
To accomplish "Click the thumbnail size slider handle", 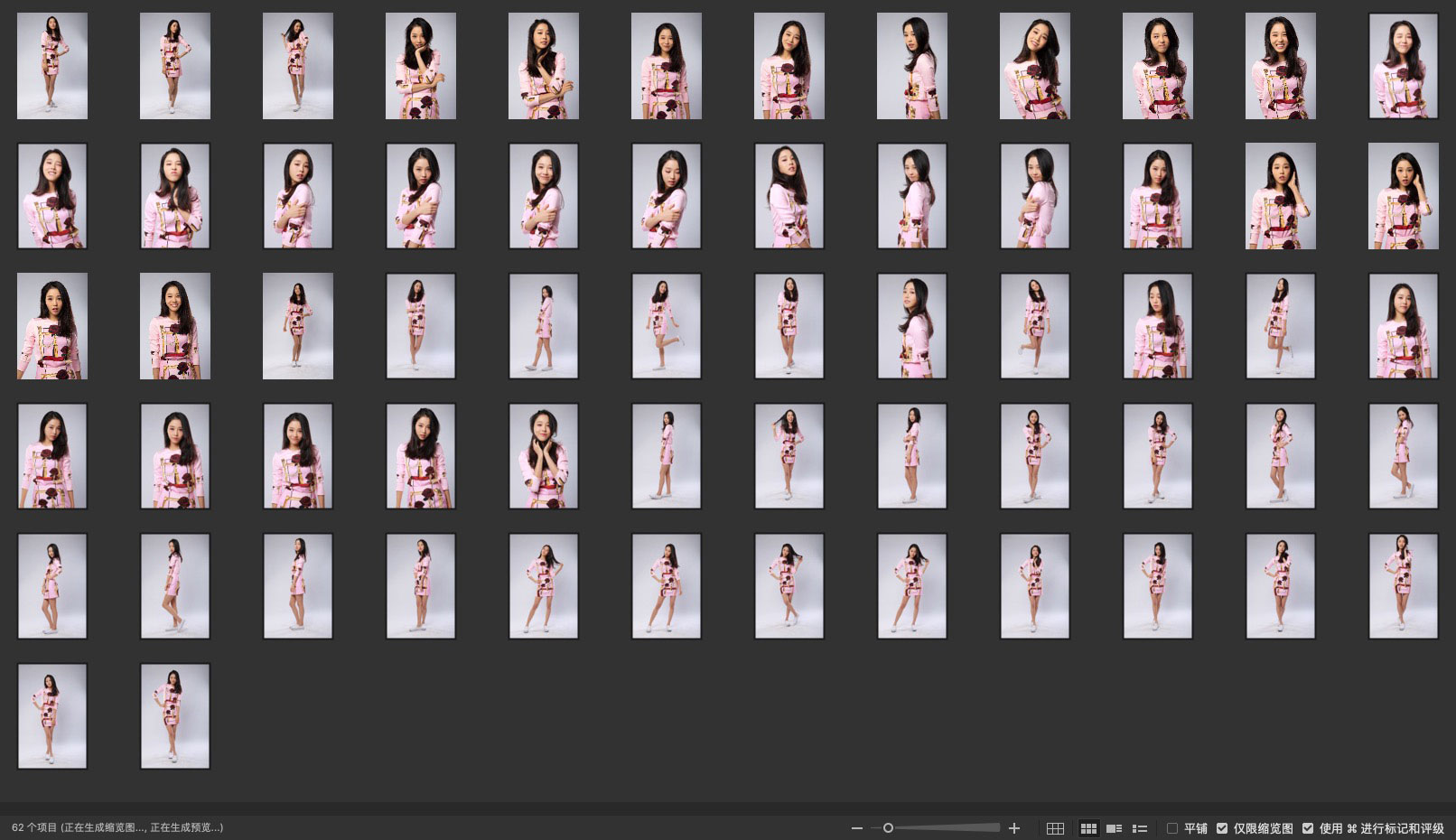I will (x=888, y=828).
